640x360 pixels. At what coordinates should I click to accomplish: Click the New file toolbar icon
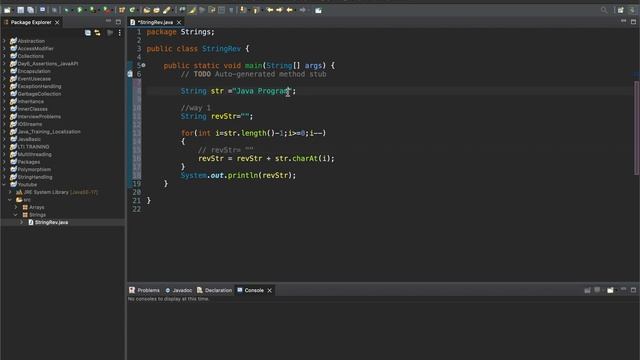(x=7, y=10)
